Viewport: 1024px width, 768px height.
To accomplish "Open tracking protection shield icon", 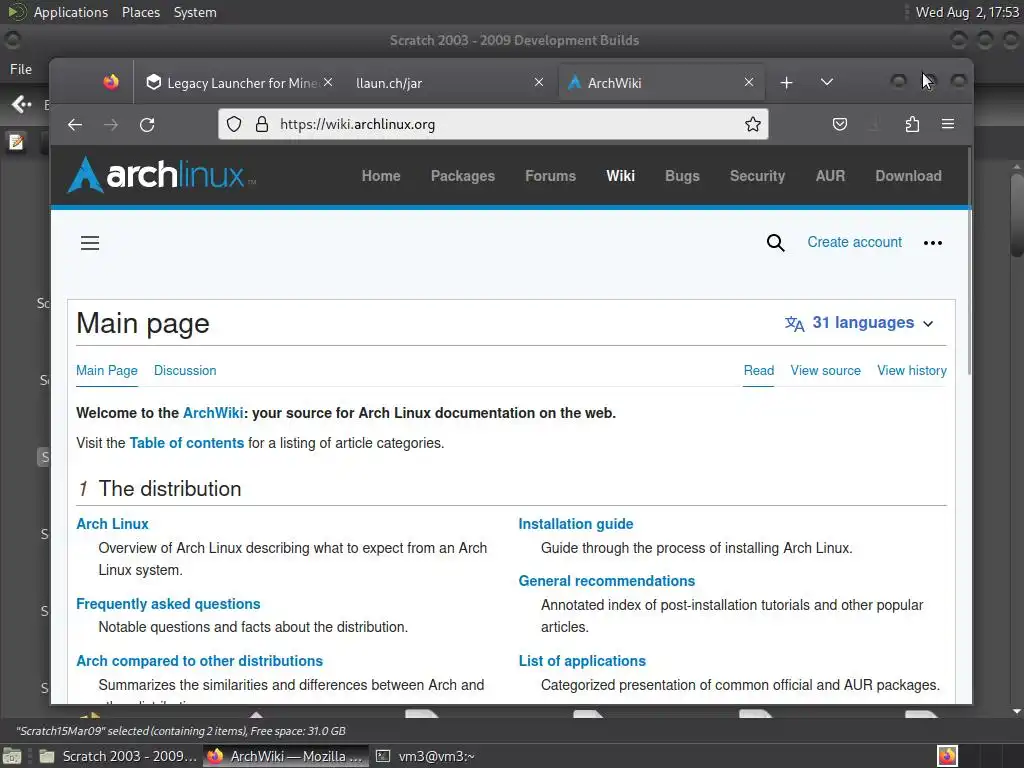I will (x=234, y=124).
